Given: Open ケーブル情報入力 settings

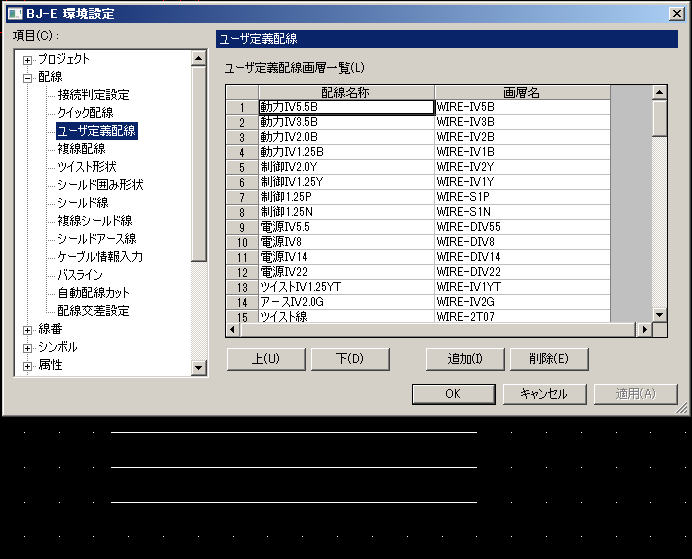Looking at the screenshot, I should point(100,257).
